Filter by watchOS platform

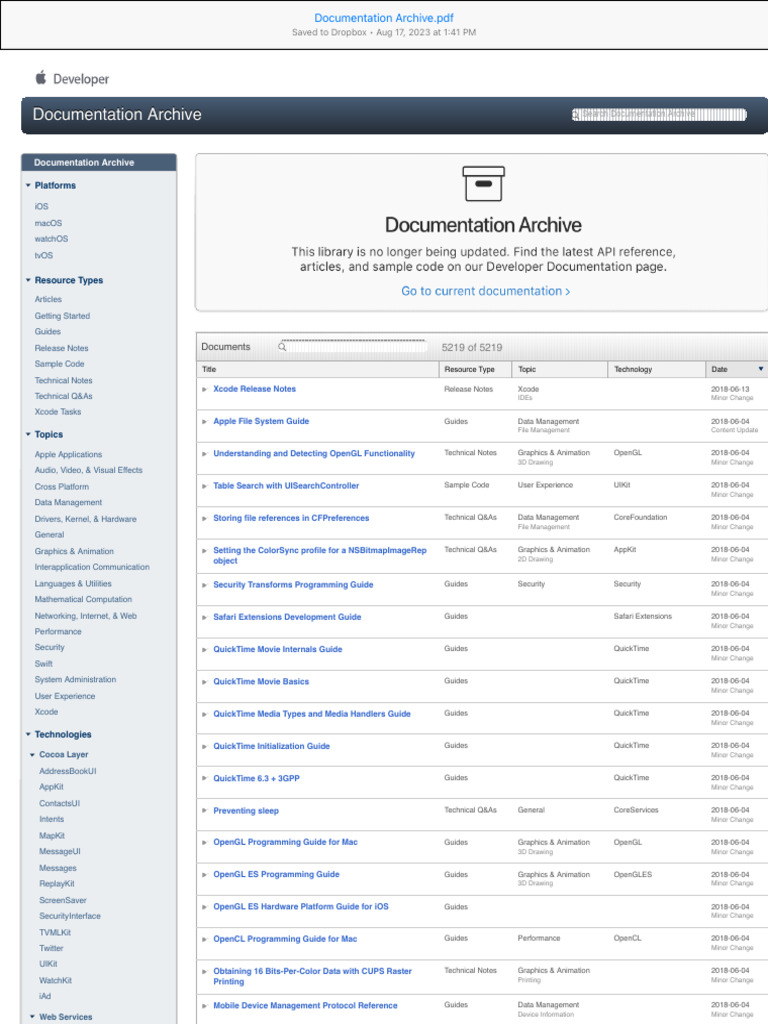51,239
